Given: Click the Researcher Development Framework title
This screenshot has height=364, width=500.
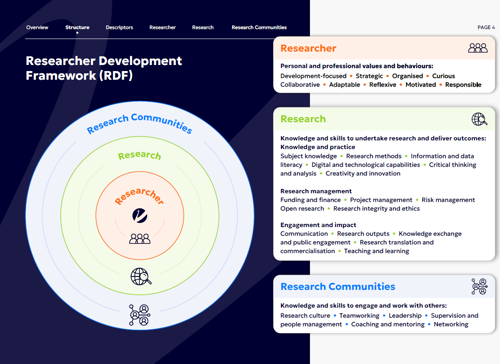Looking at the screenshot, I should (104, 68).
